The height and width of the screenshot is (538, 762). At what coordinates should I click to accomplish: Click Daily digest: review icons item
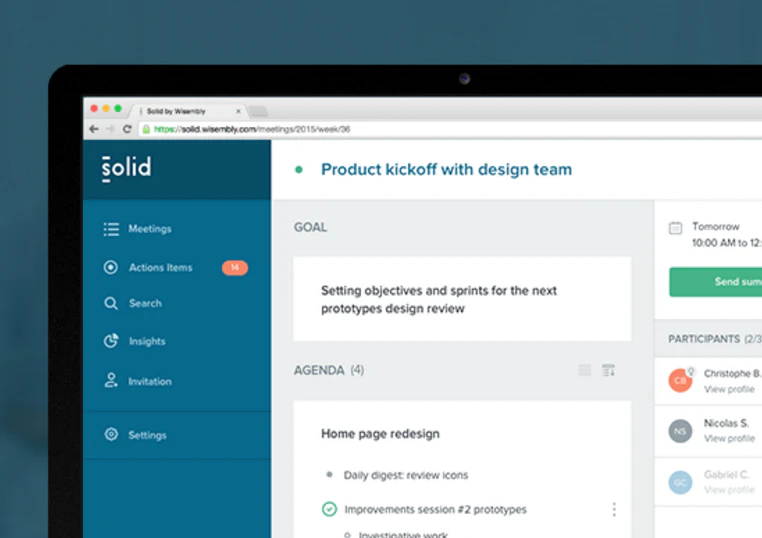[x=406, y=475]
